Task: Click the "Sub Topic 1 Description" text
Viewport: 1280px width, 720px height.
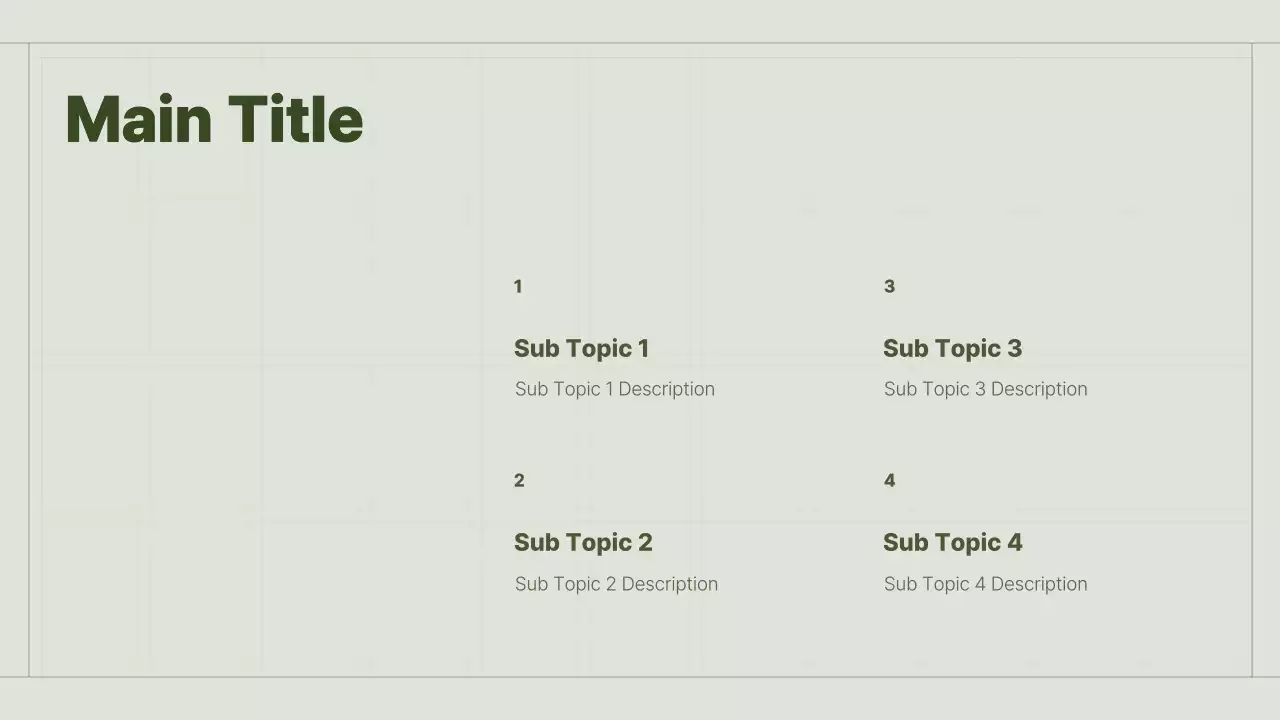Action: [615, 389]
